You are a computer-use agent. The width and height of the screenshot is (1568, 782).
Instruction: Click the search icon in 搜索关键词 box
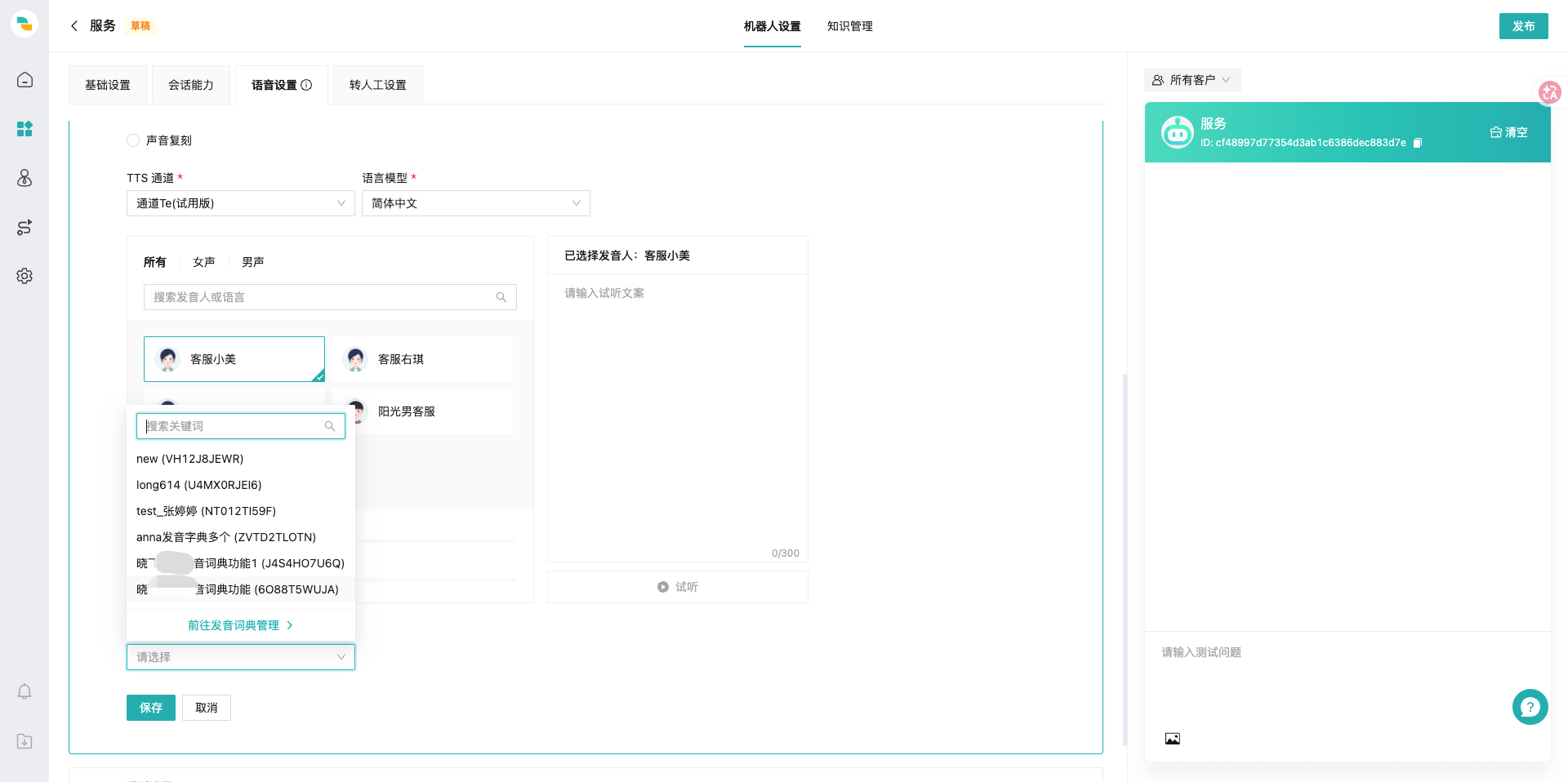[x=330, y=426]
